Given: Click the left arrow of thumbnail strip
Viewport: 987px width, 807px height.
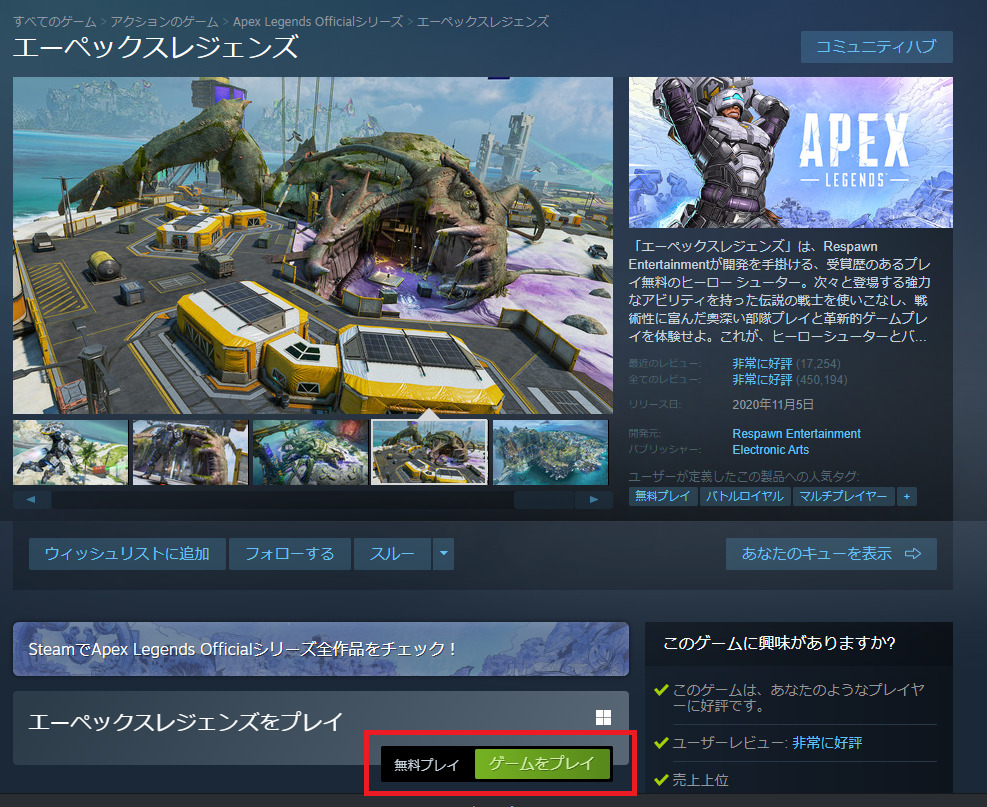Looking at the screenshot, I should click(31, 500).
